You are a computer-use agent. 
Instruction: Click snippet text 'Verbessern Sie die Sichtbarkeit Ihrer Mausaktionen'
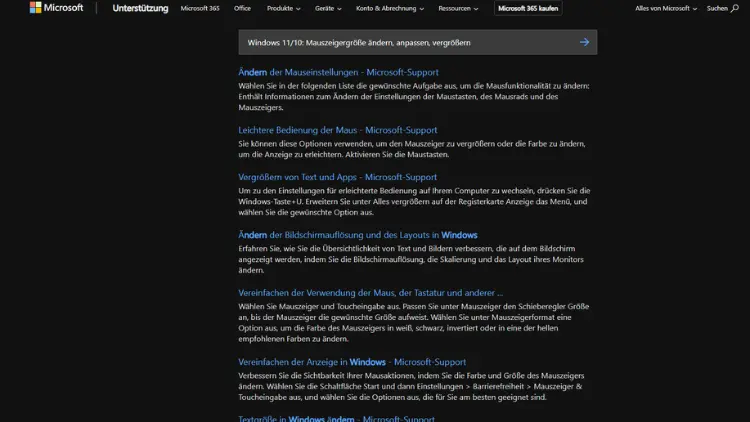411,387
